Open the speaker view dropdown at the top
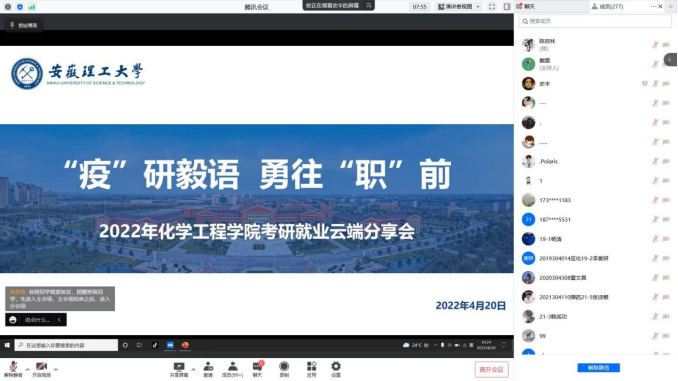This screenshot has width=678, height=381. coord(459,6)
